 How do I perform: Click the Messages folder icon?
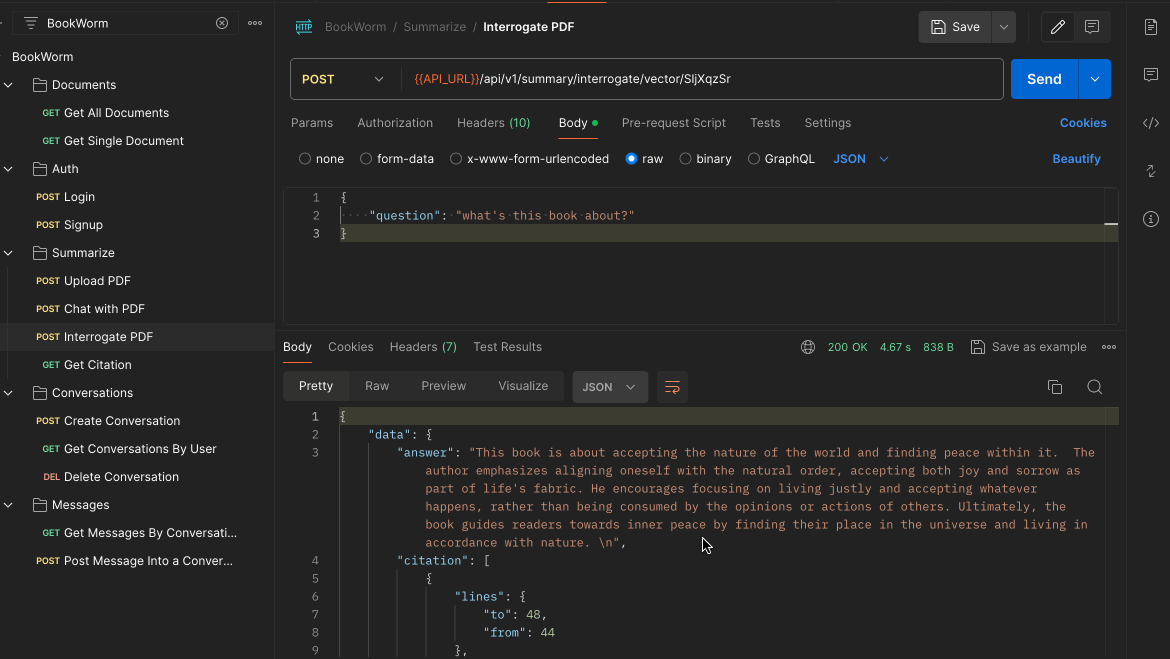[40, 505]
